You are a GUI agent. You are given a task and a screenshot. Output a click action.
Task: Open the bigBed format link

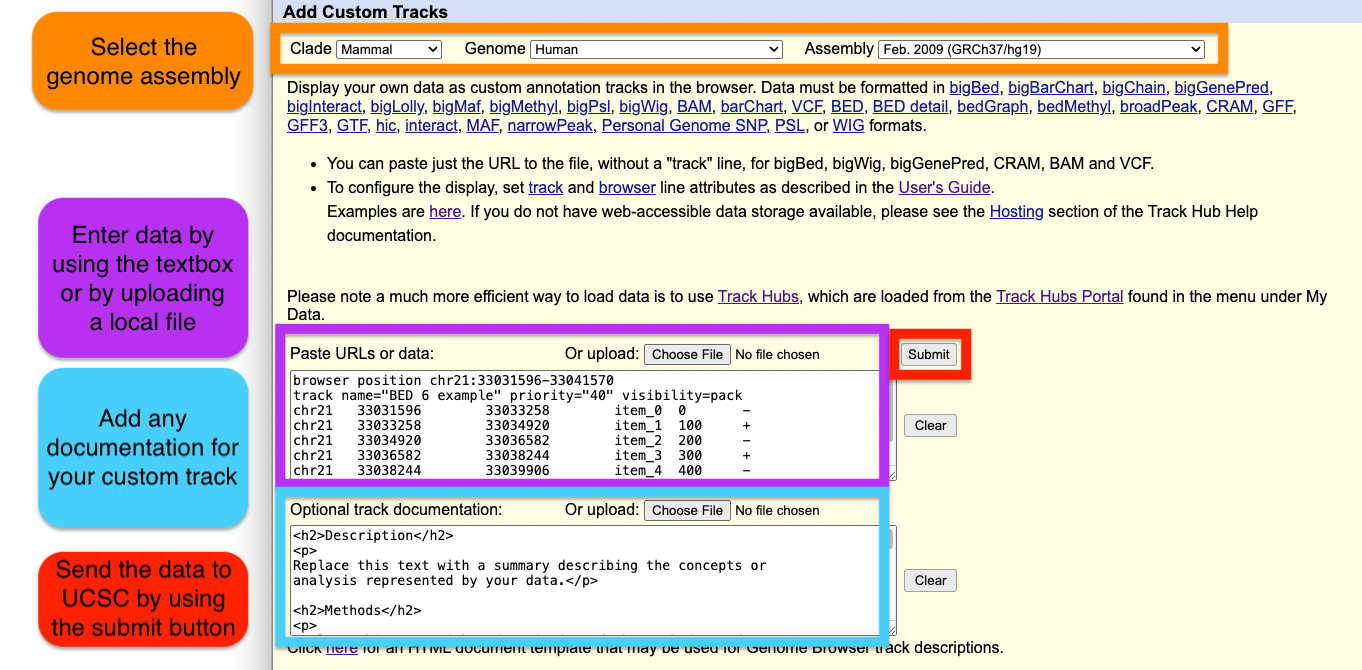[974, 87]
